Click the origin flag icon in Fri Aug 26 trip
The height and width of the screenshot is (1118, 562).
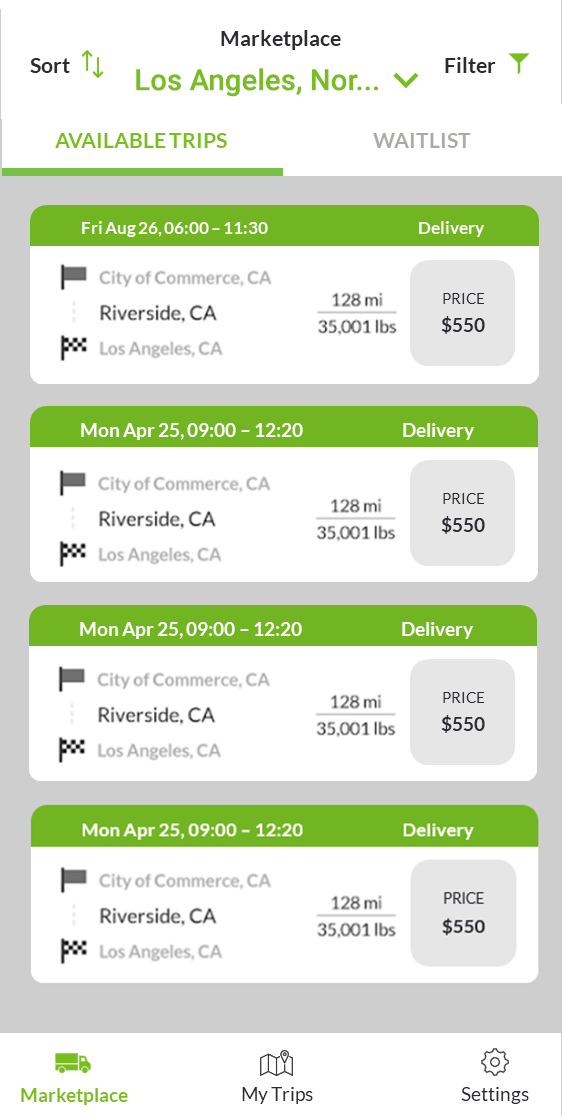coord(73,277)
